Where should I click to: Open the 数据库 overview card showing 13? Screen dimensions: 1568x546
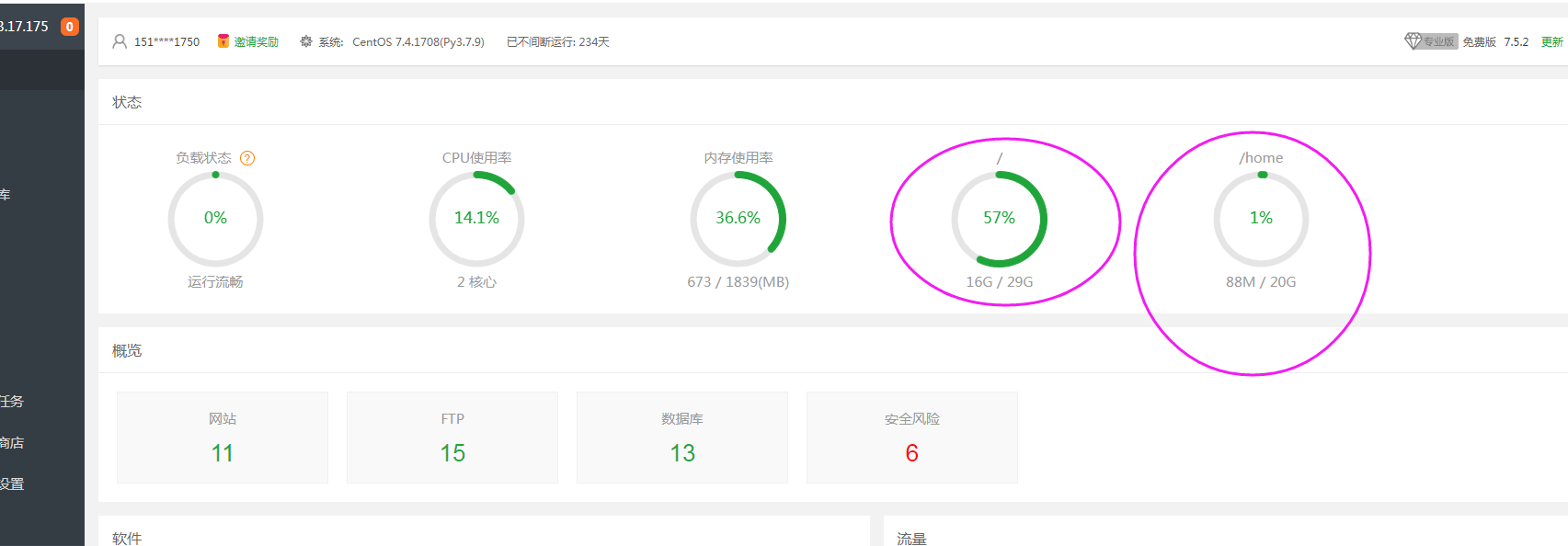click(682, 438)
